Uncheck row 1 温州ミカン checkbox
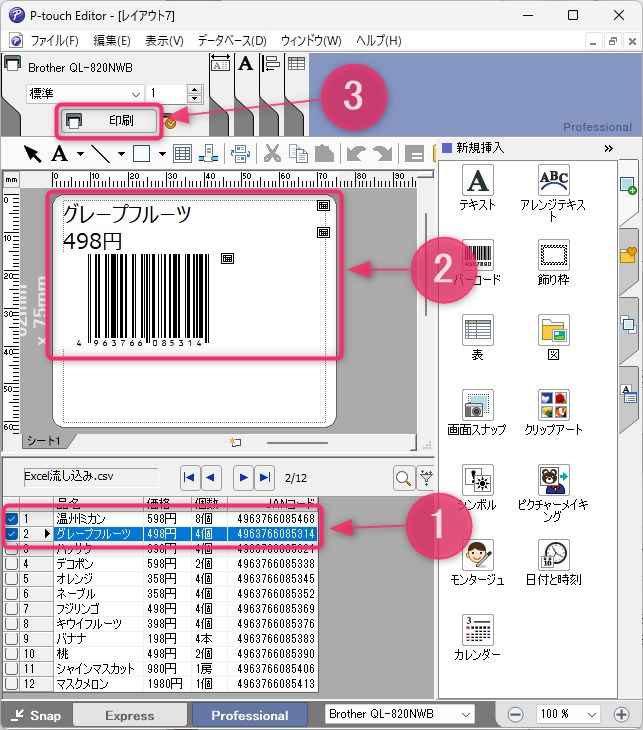Image resolution: width=643 pixels, height=730 pixels. click(x=11, y=518)
